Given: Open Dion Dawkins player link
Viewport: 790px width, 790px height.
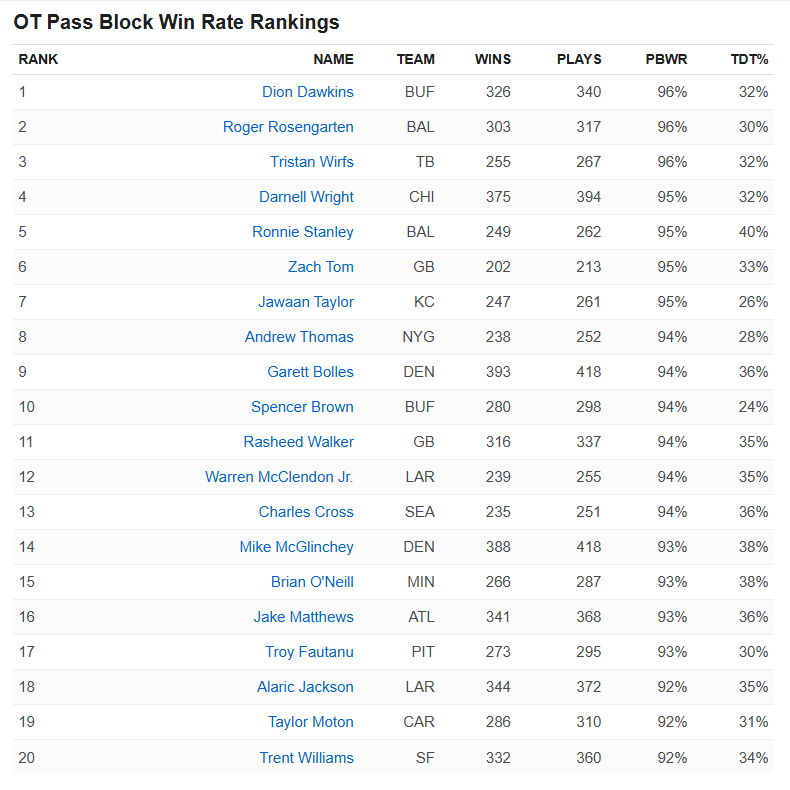Looking at the screenshot, I should click(x=307, y=92).
